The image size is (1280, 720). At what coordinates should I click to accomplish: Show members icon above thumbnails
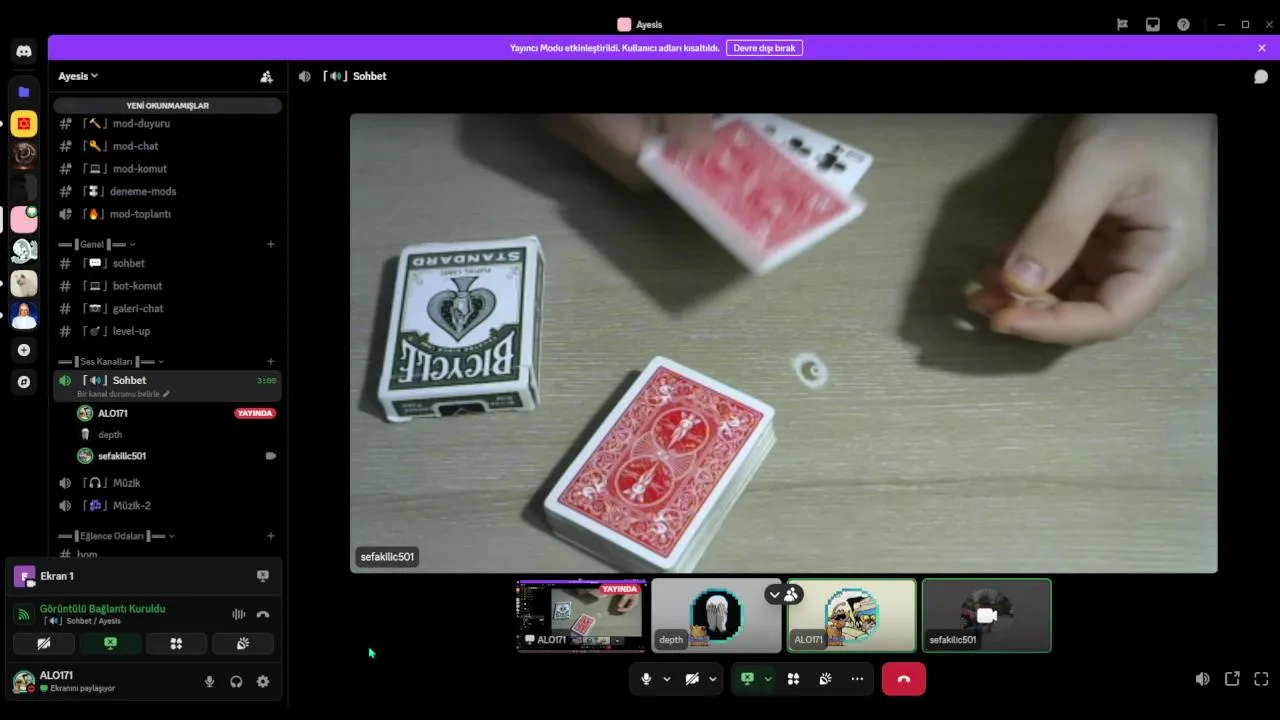(792, 594)
